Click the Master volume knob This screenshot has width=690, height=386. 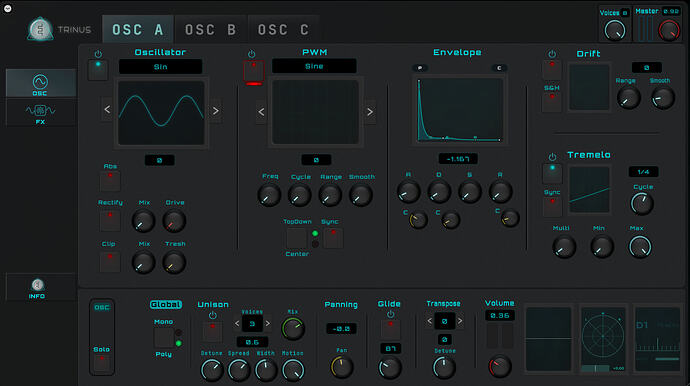(x=669, y=31)
